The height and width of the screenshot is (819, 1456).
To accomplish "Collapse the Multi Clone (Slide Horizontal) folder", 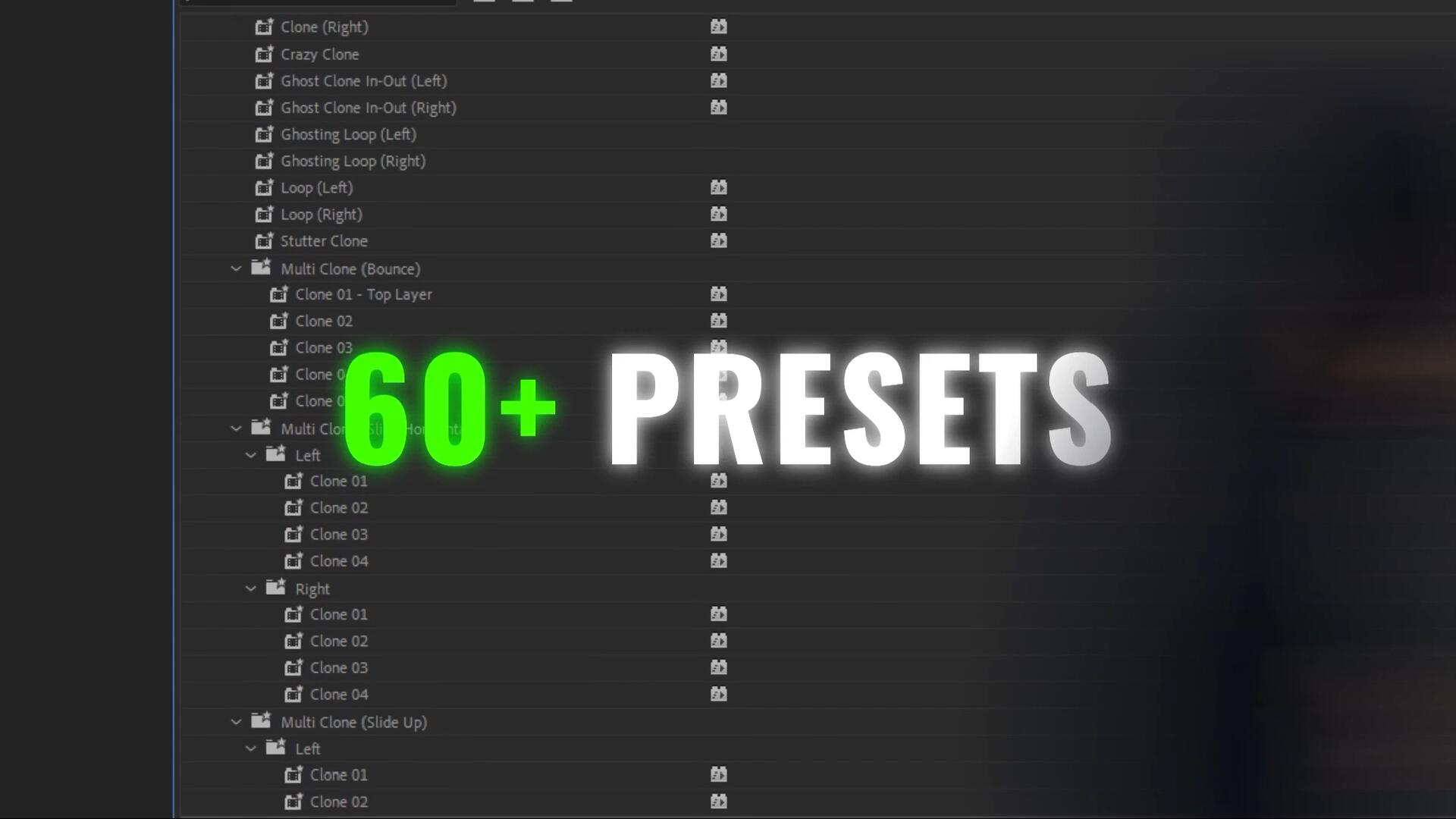I will pos(236,429).
